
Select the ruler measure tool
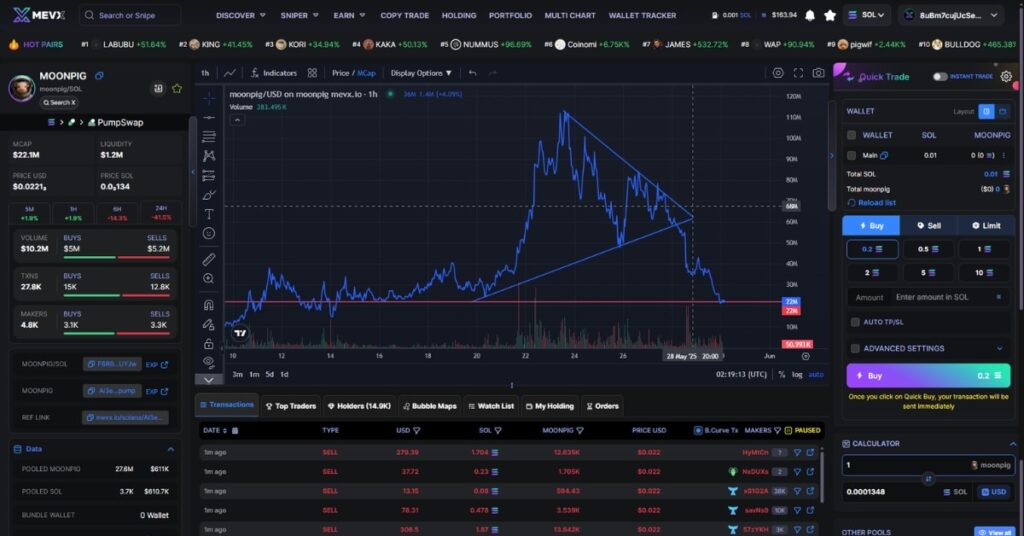coord(209,259)
